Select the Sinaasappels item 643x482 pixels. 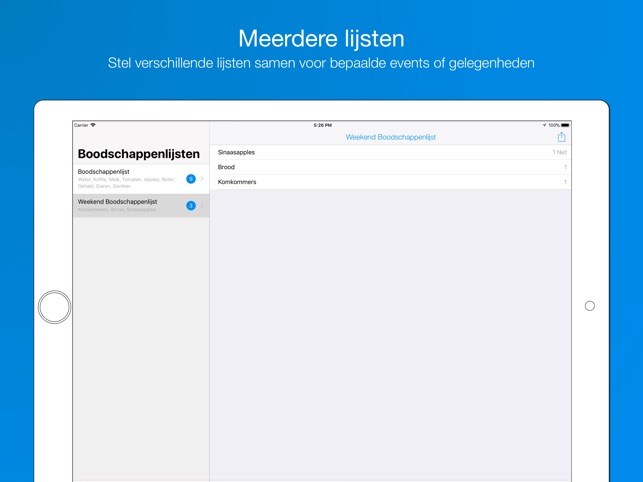point(390,152)
